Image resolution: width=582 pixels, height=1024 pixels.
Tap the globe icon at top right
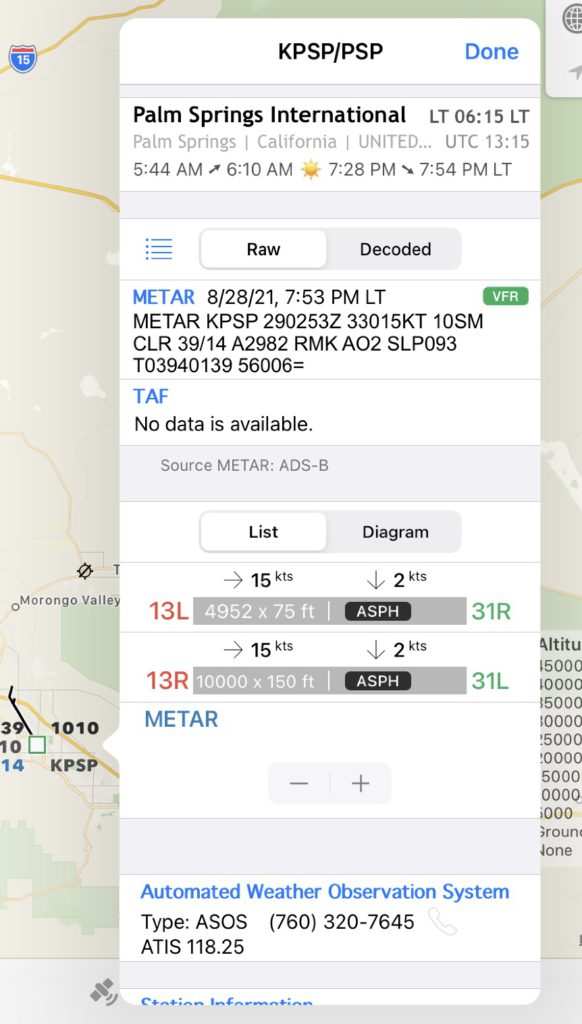tap(572, 20)
